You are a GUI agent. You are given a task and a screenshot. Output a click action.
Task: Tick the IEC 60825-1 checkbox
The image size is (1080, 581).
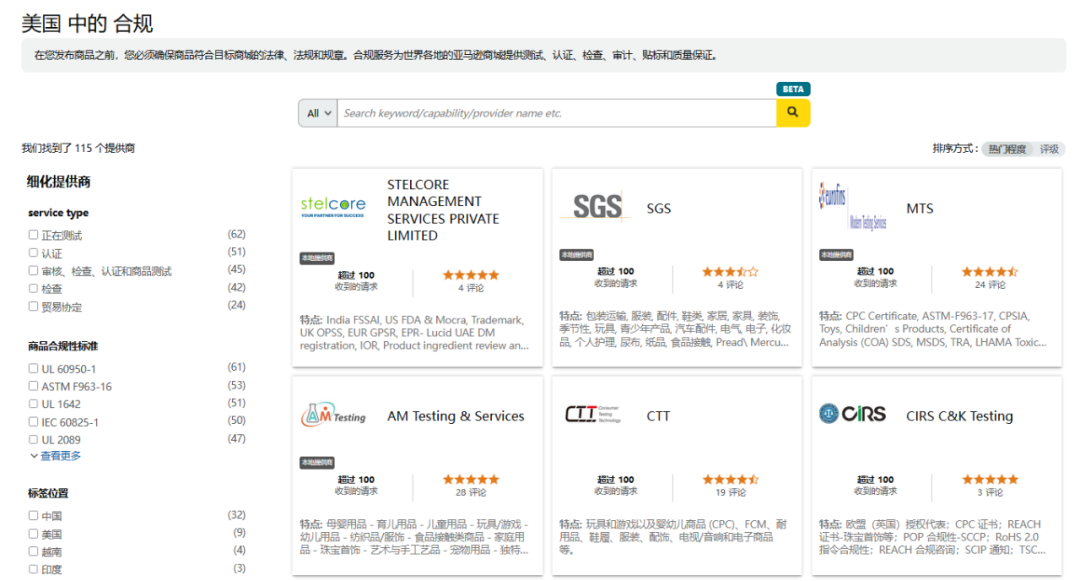point(33,421)
